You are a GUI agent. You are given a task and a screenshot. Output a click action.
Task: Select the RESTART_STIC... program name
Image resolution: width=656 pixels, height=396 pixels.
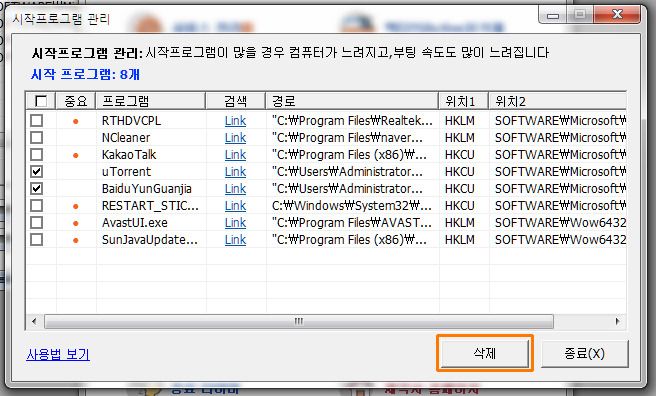150,206
